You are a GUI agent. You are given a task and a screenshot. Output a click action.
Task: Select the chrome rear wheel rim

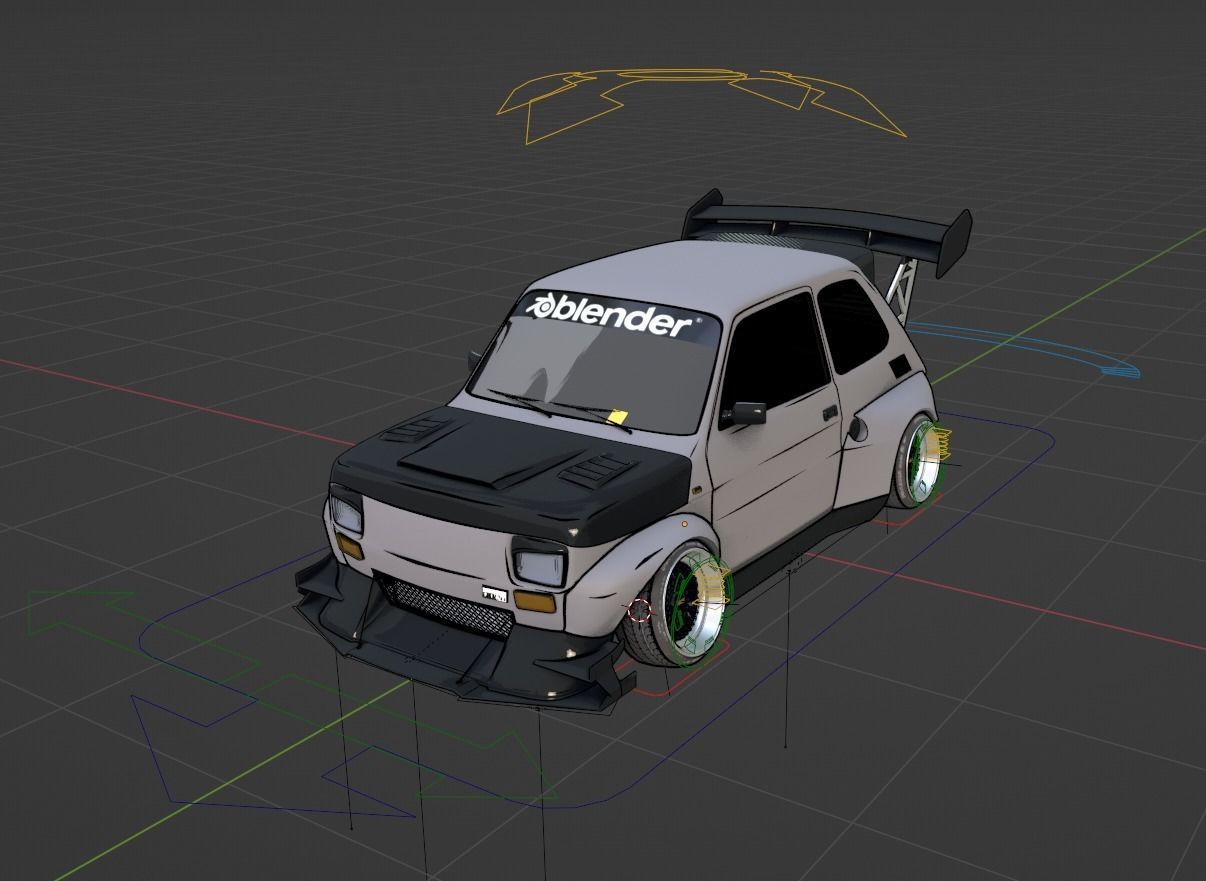point(922,461)
